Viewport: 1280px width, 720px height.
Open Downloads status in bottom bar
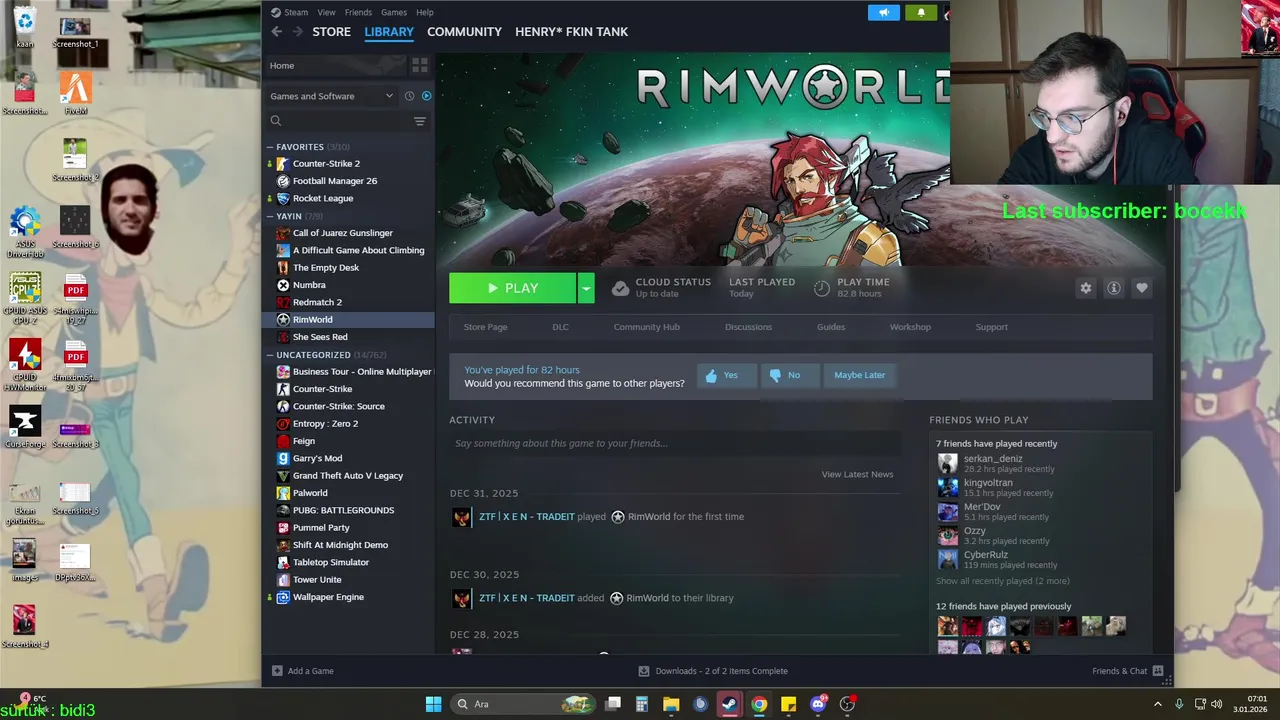click(713, 671)
